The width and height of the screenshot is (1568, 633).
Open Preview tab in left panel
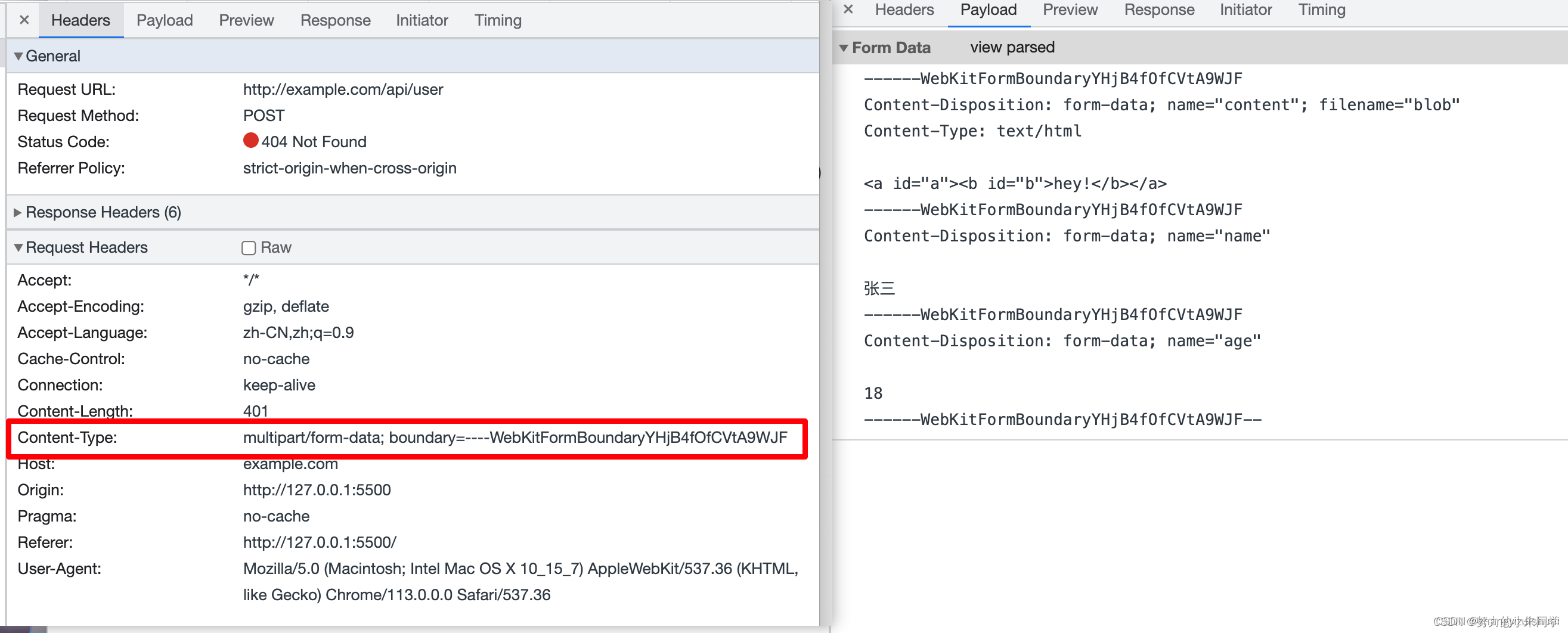(246, 20)
